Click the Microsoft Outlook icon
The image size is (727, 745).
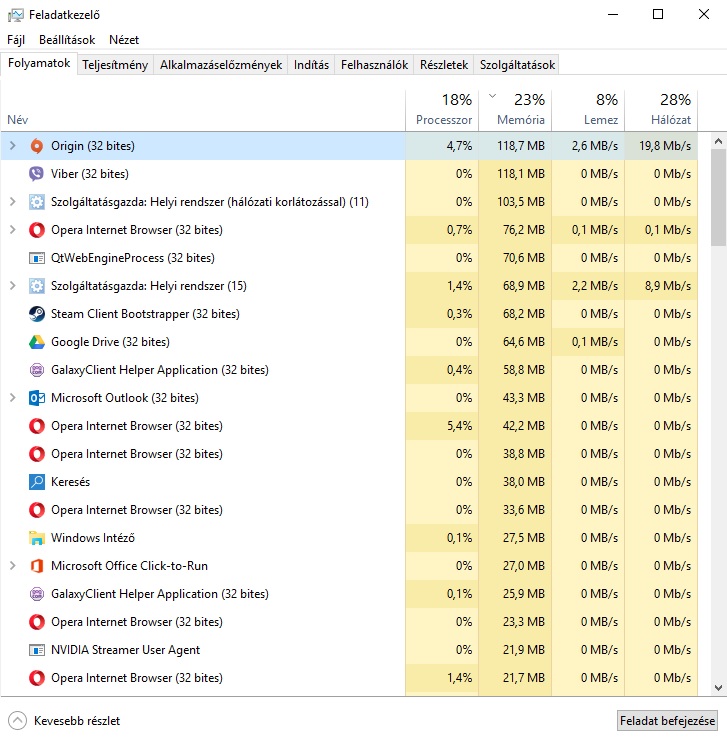tap(37, 398)
